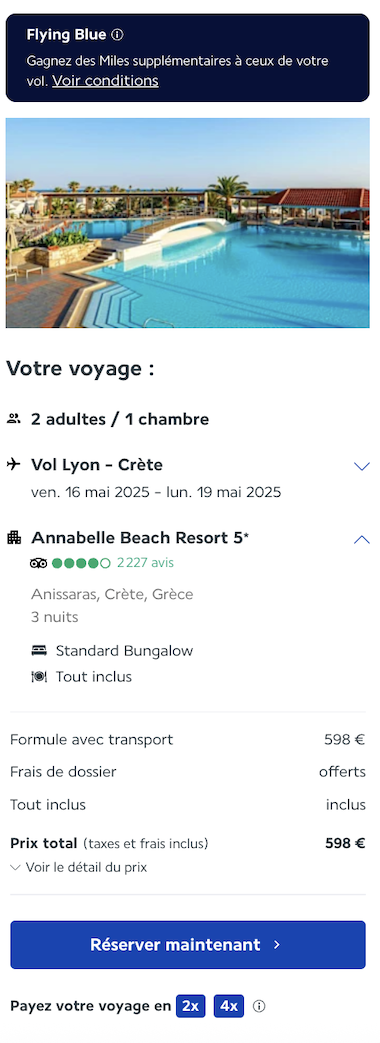Viewport: 380px width, 1043px height.
Task: Click the Annabelle Beach Resort 5* title
Action: (x=140, y=537)
